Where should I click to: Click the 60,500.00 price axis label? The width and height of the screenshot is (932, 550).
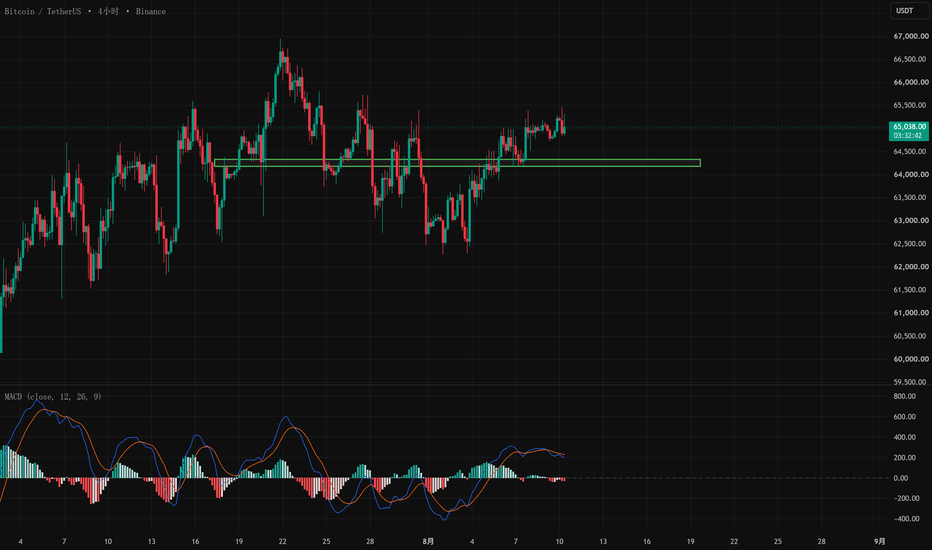pos(910,336)
